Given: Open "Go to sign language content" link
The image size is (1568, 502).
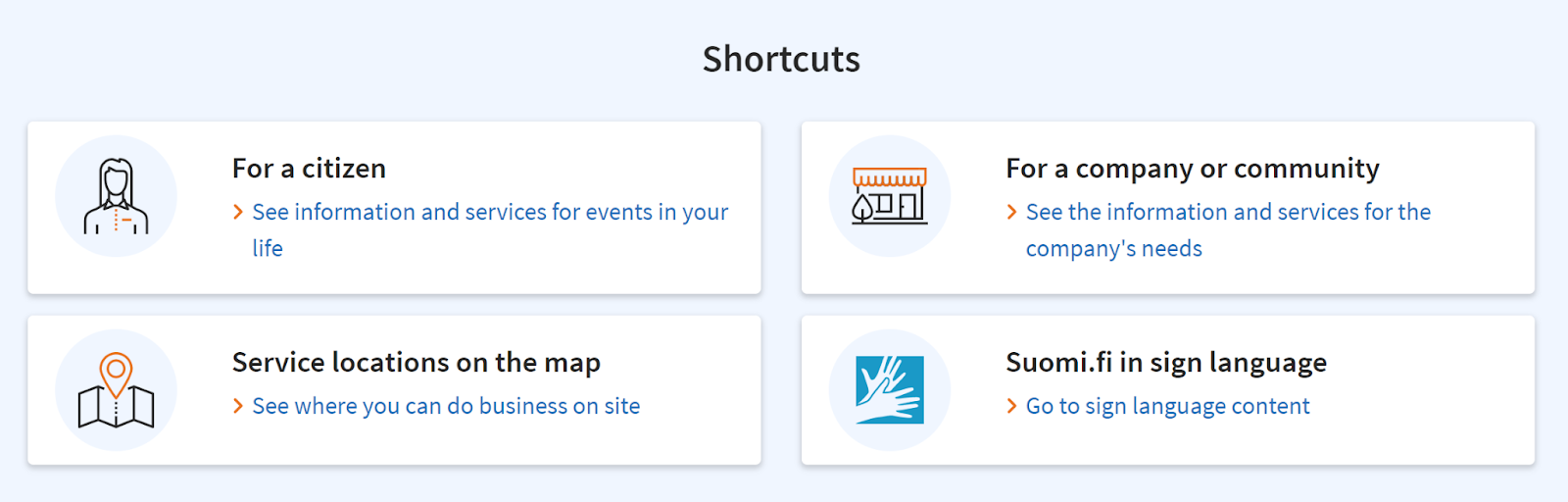Looking at the screenshot, I should 1167,406.
